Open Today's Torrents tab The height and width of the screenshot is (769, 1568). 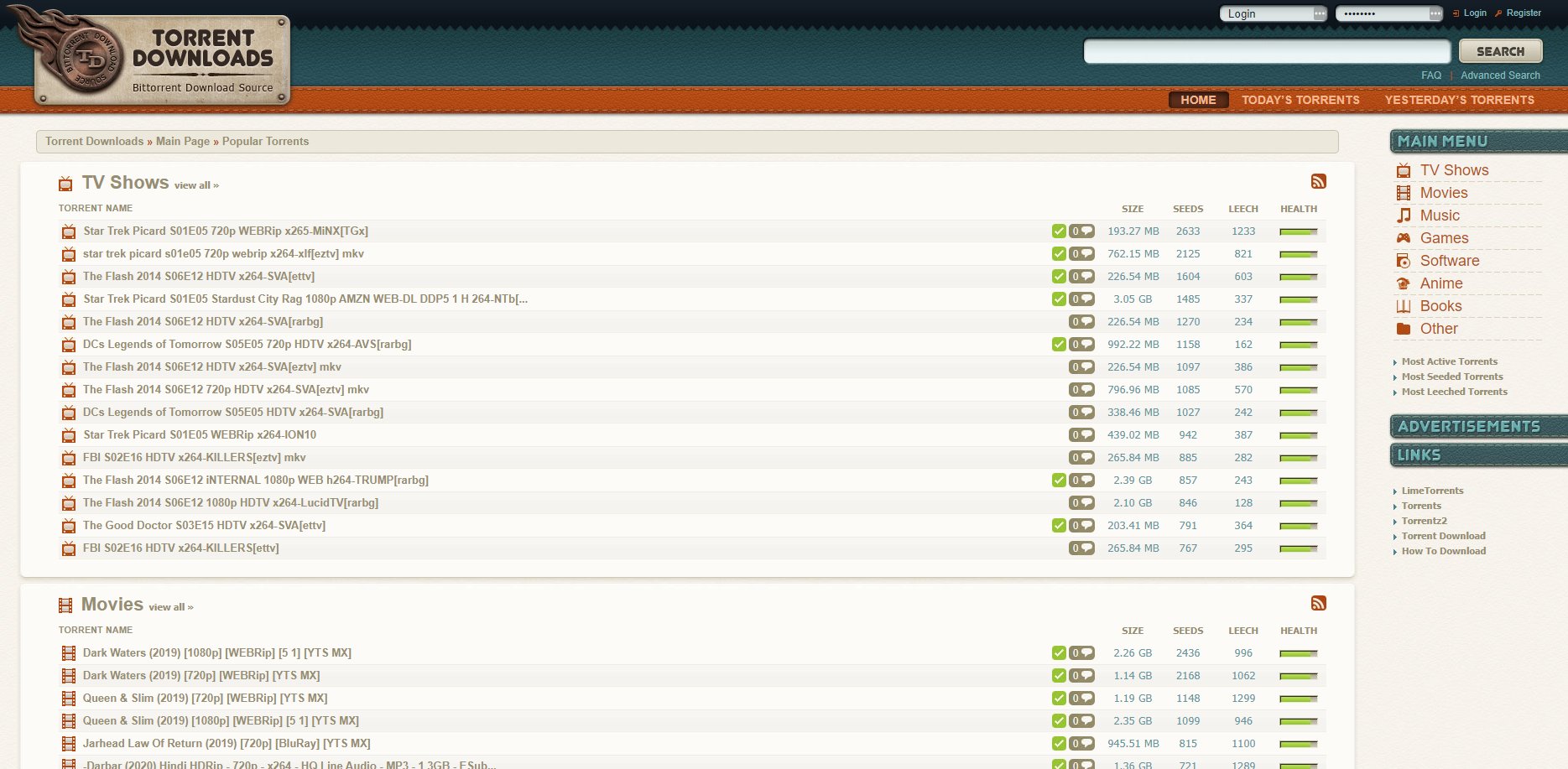pos(1300,100)
